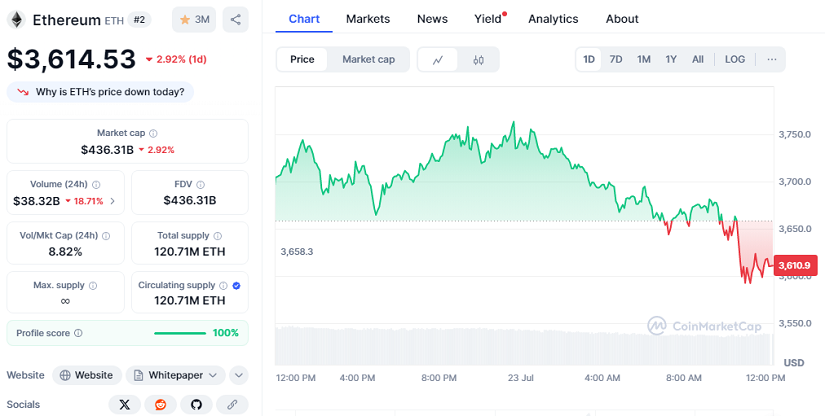Select the 1D time range

pyautogui.click(x=589, y=59)
